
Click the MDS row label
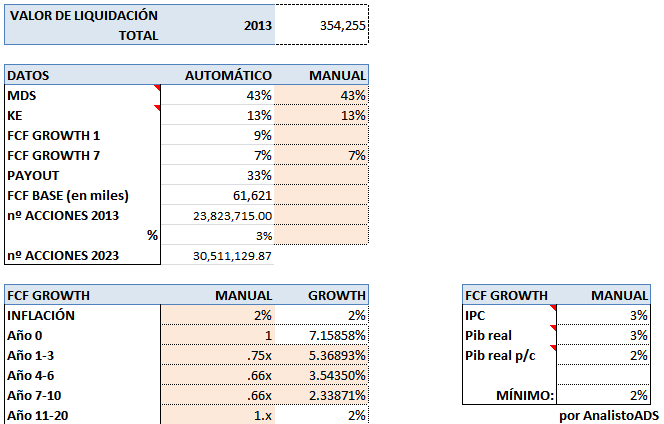pyautogui.click(x=22, y=95)
